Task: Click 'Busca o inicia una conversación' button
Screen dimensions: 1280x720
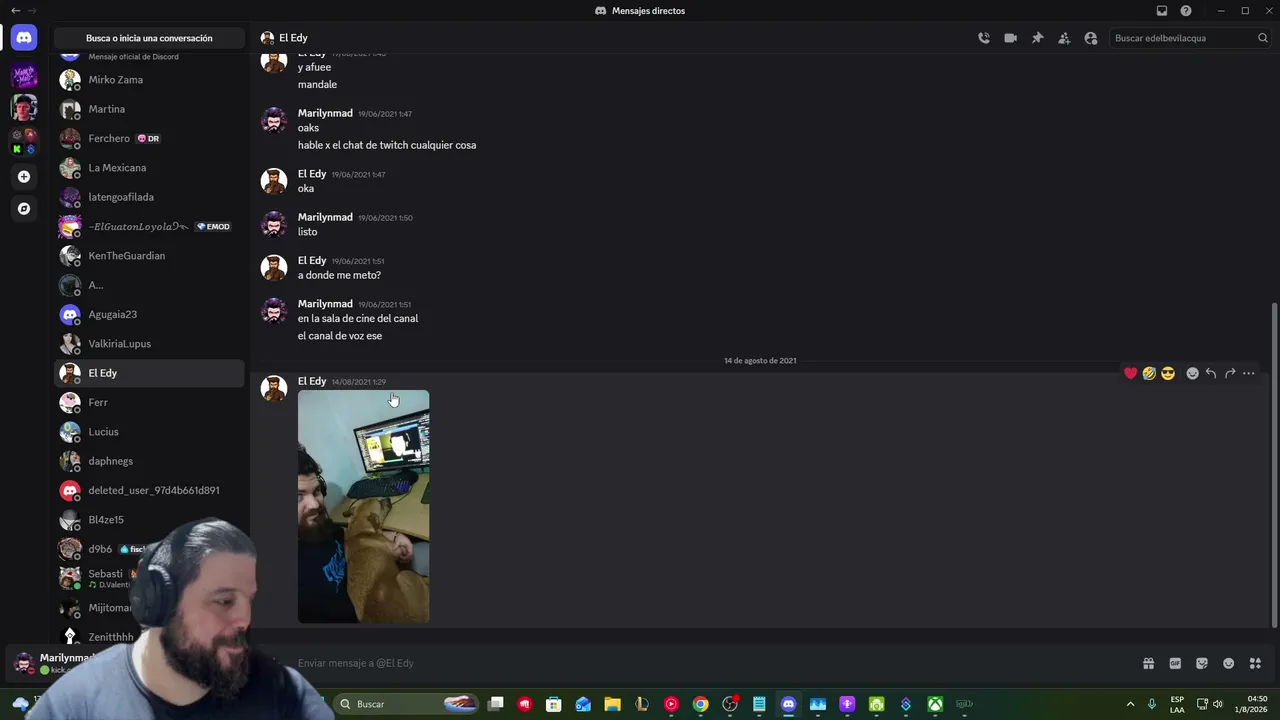Action: tap(149, 38)
